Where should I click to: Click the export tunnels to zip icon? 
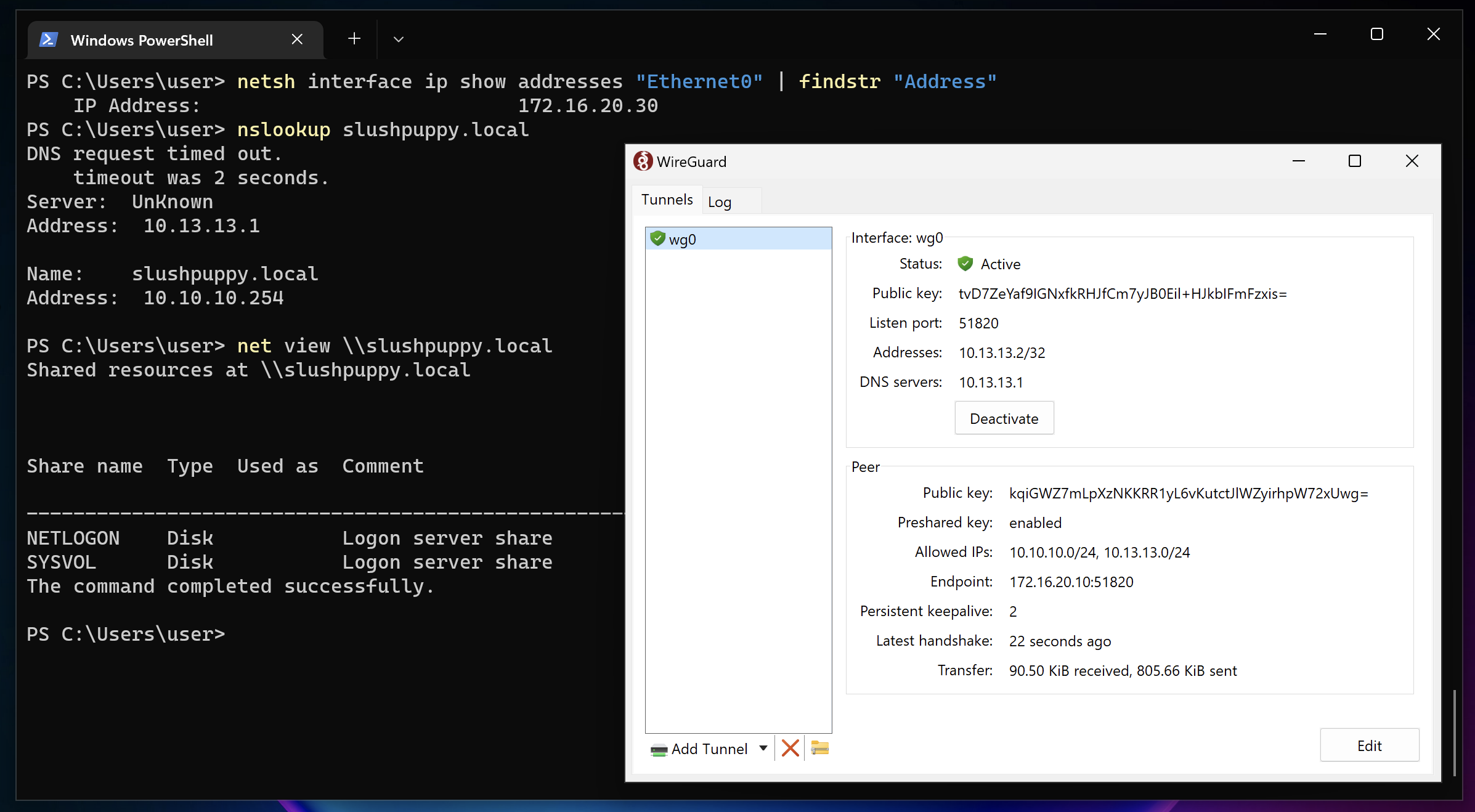point(819,748)
